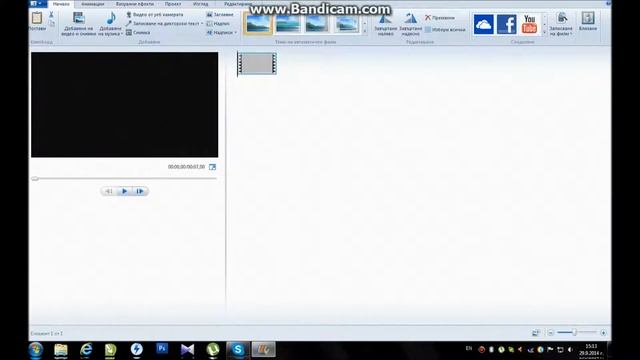Image resolution: width=640 pixels, height=360 pixels.
Task: Click the OneDrive cloud share icon
Action: [483, 24]
